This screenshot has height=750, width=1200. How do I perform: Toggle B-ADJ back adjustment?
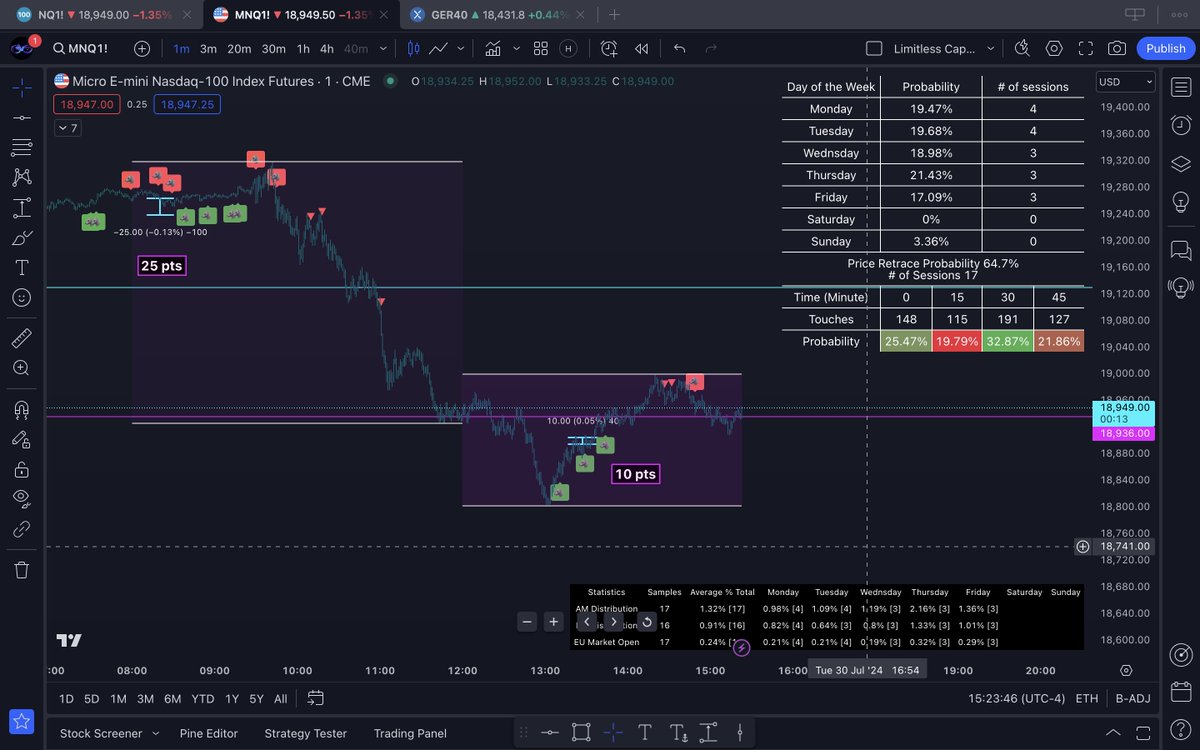pos(1134,698)
